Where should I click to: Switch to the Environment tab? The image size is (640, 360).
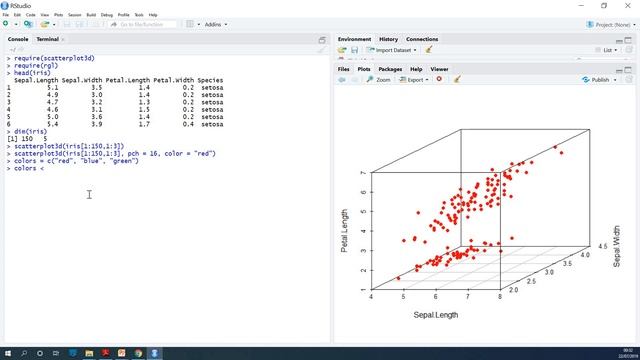[x=354, y=39]
